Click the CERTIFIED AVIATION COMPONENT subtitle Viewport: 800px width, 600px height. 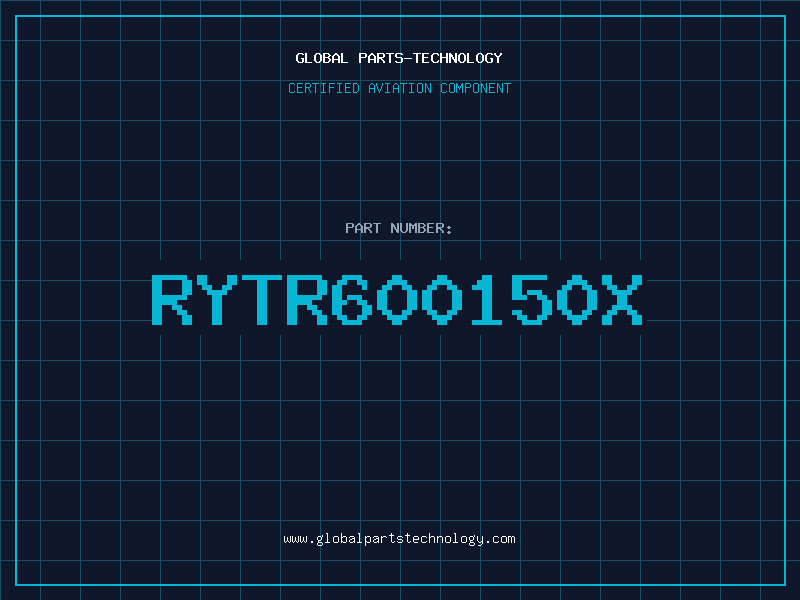click(399, 88)
